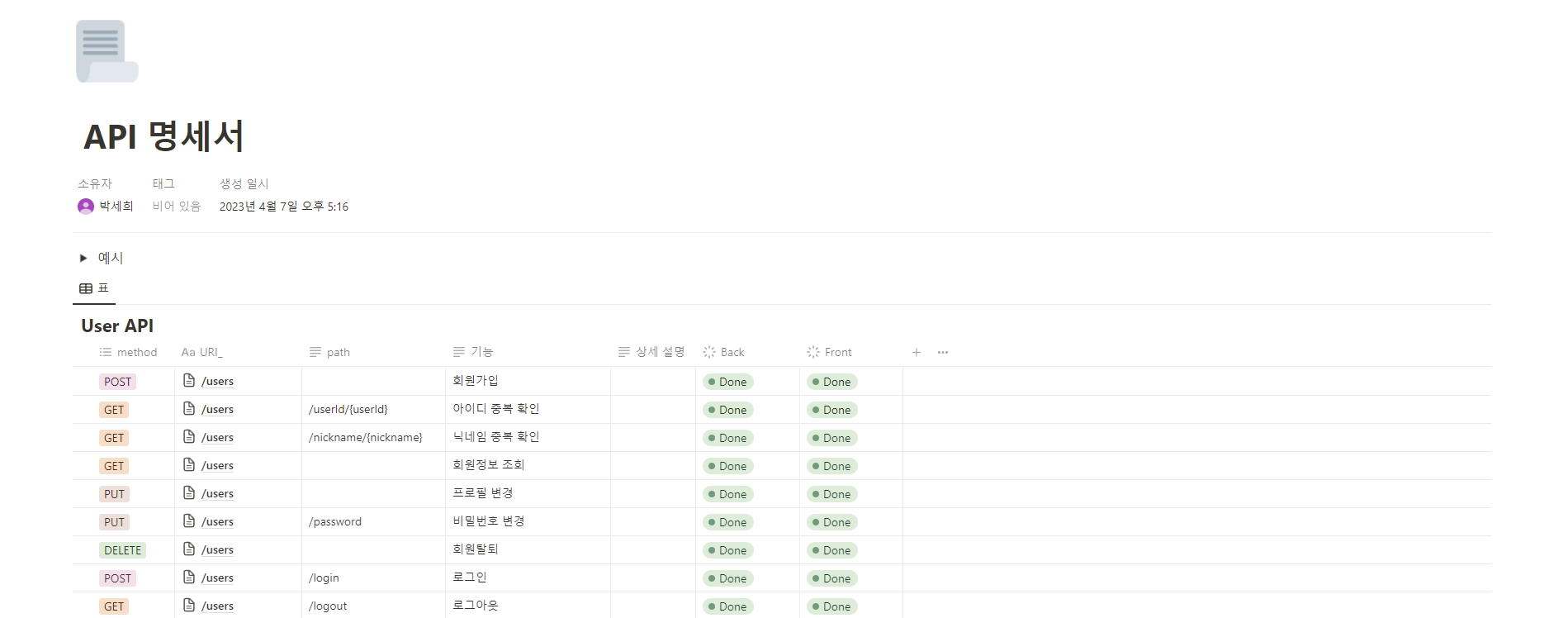
Task: Click the PUT tag in the 프로필 변경 row
Action: [114, 494]
